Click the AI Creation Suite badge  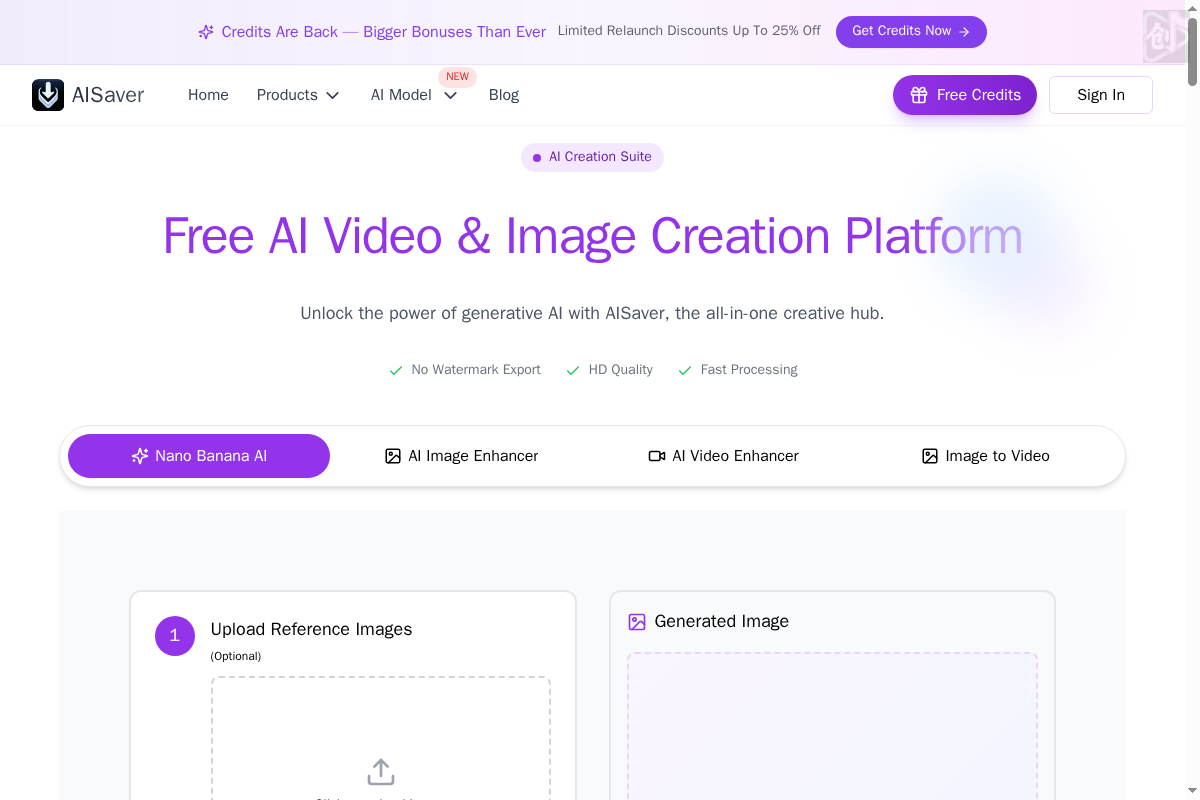pos(592,157)
